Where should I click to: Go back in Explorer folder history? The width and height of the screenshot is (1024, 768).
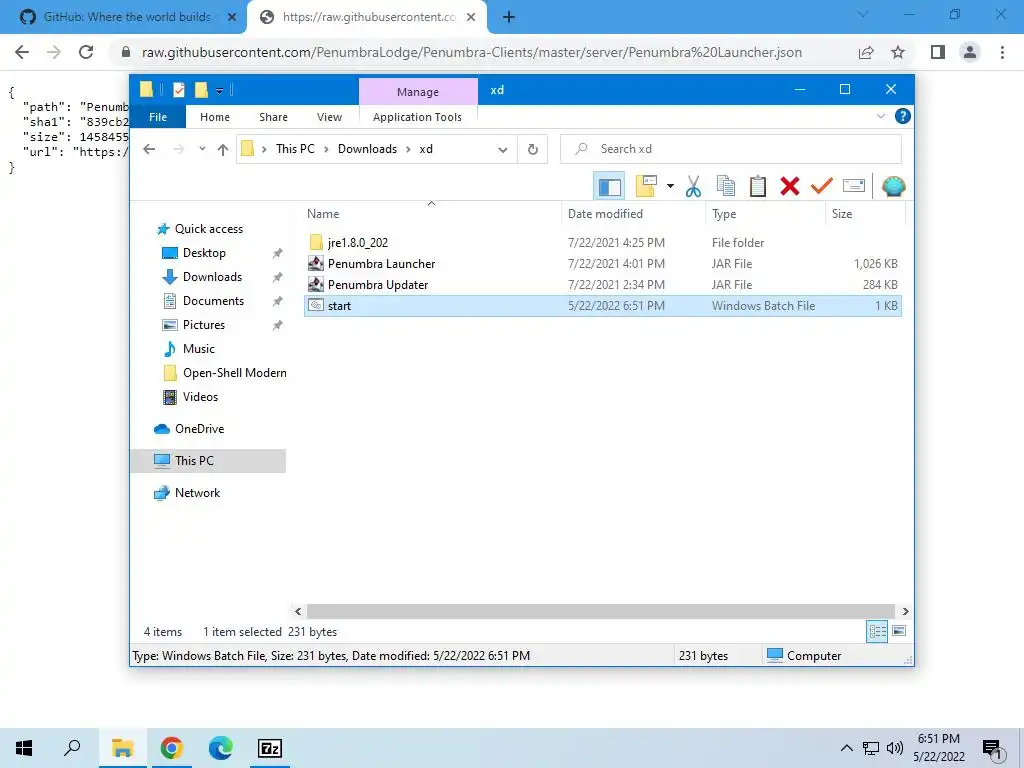(149, 150)
